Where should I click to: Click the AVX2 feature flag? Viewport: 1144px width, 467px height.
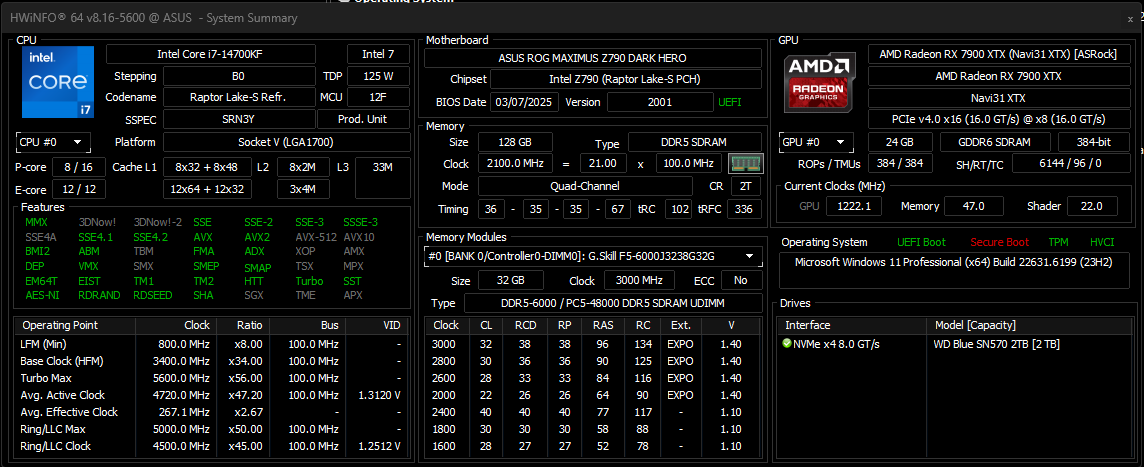pos(257,237)
